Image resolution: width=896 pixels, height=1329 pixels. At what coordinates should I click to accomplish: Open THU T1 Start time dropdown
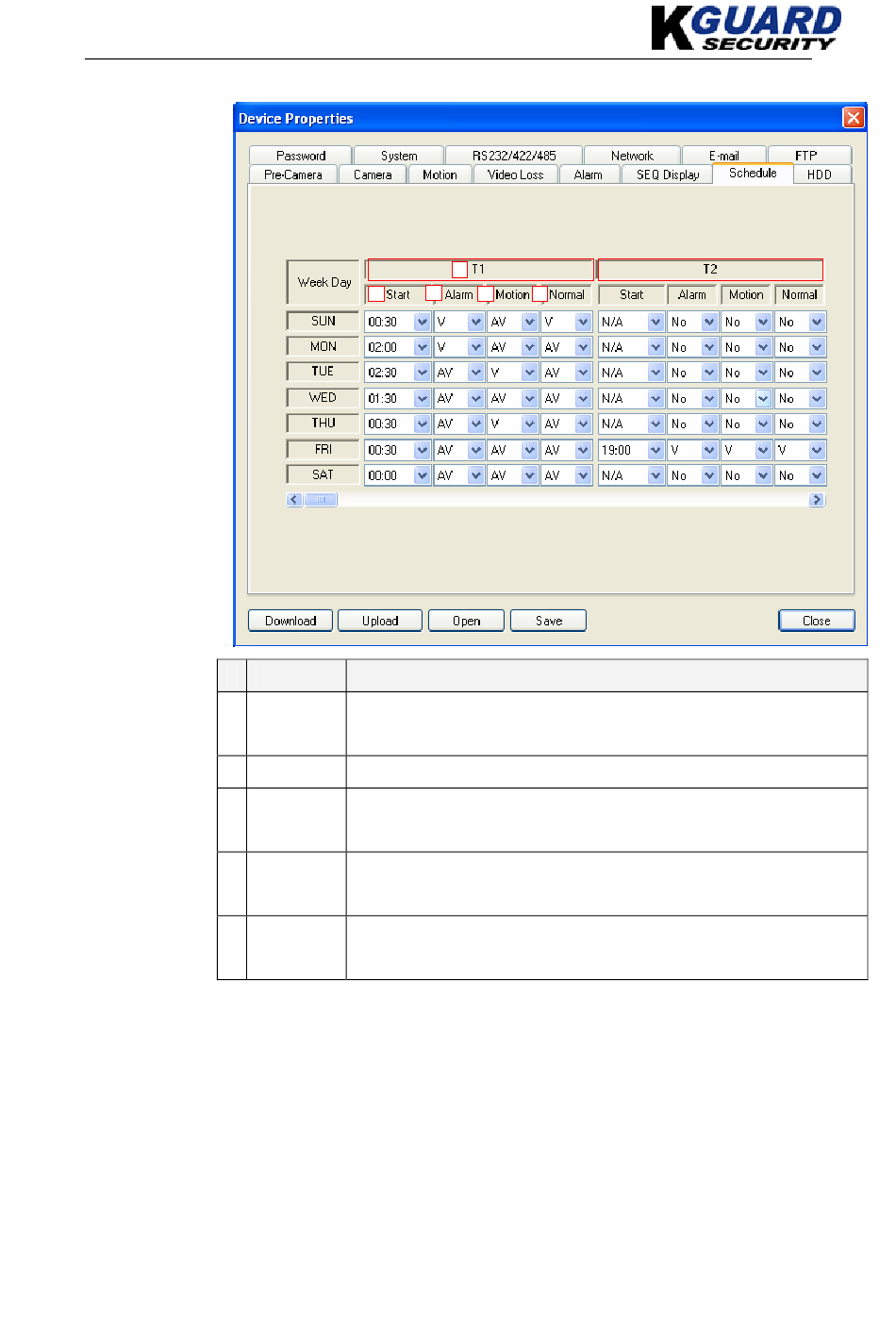[x=422, y=424]
